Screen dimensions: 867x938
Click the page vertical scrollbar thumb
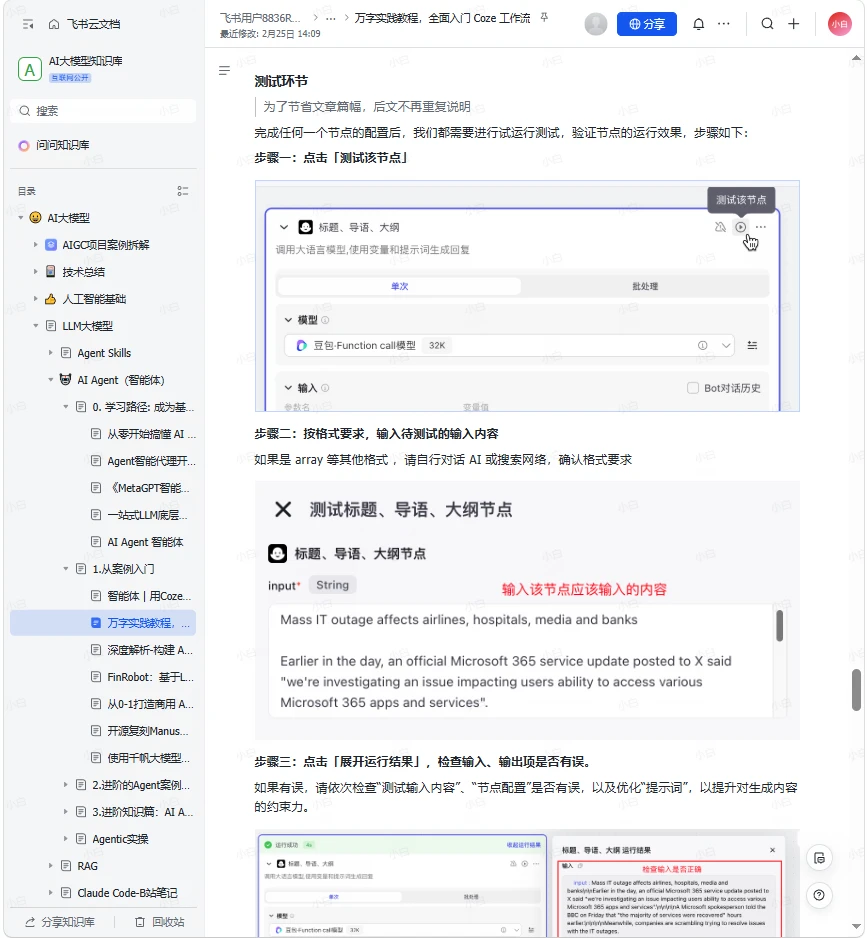pyautogui.click(x=856, y=690)
